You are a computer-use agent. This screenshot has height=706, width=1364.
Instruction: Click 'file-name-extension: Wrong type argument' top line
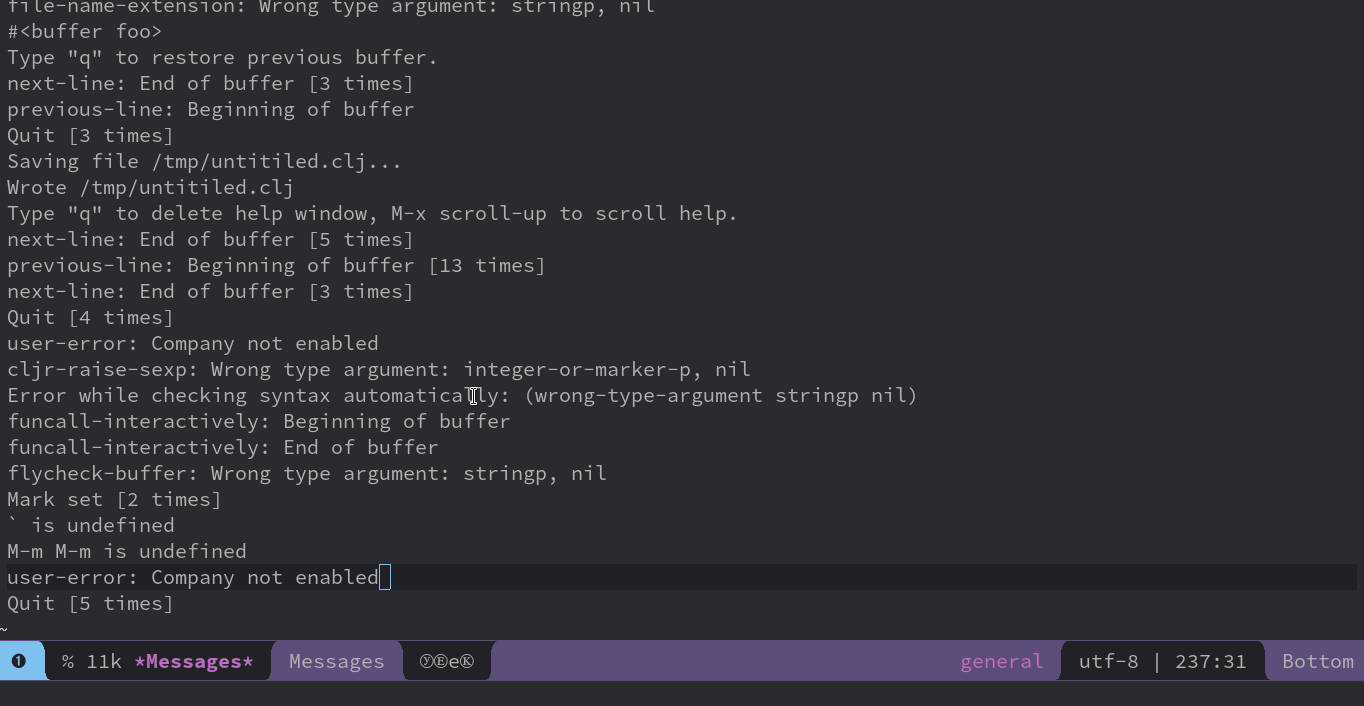tap(331, 7)
